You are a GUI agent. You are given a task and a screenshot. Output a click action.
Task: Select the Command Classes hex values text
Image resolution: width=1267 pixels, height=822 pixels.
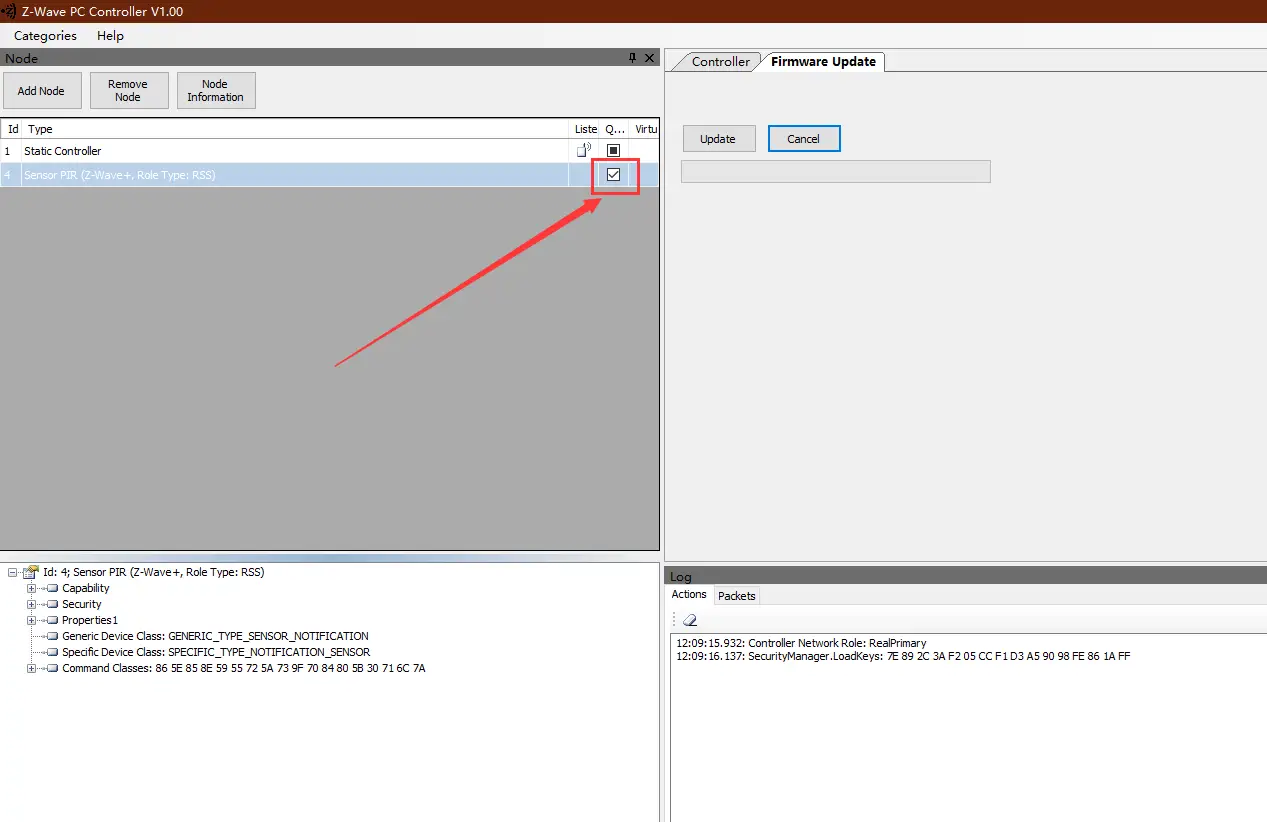pyautogui.click(x=290, y=668)
